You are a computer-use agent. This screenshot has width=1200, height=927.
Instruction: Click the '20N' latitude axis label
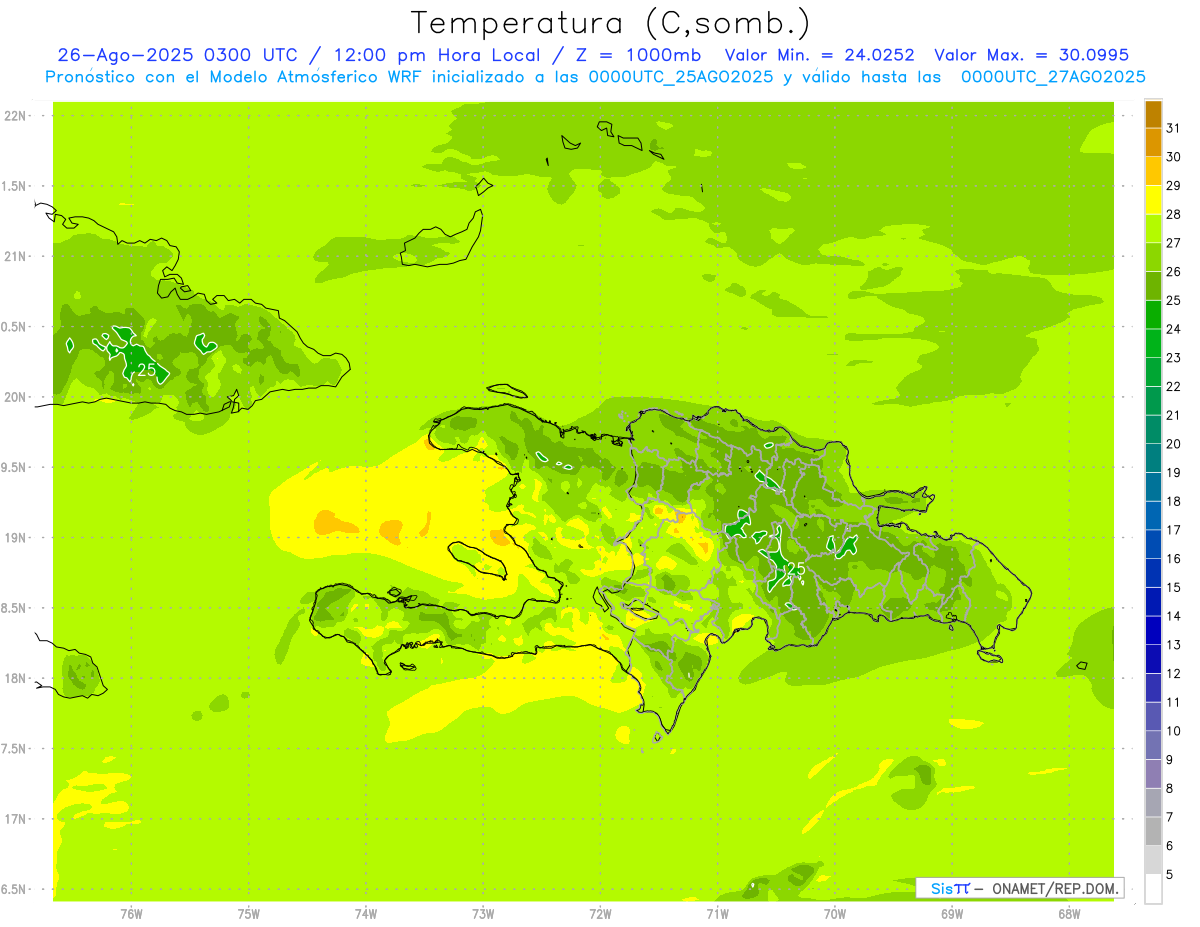17,397
